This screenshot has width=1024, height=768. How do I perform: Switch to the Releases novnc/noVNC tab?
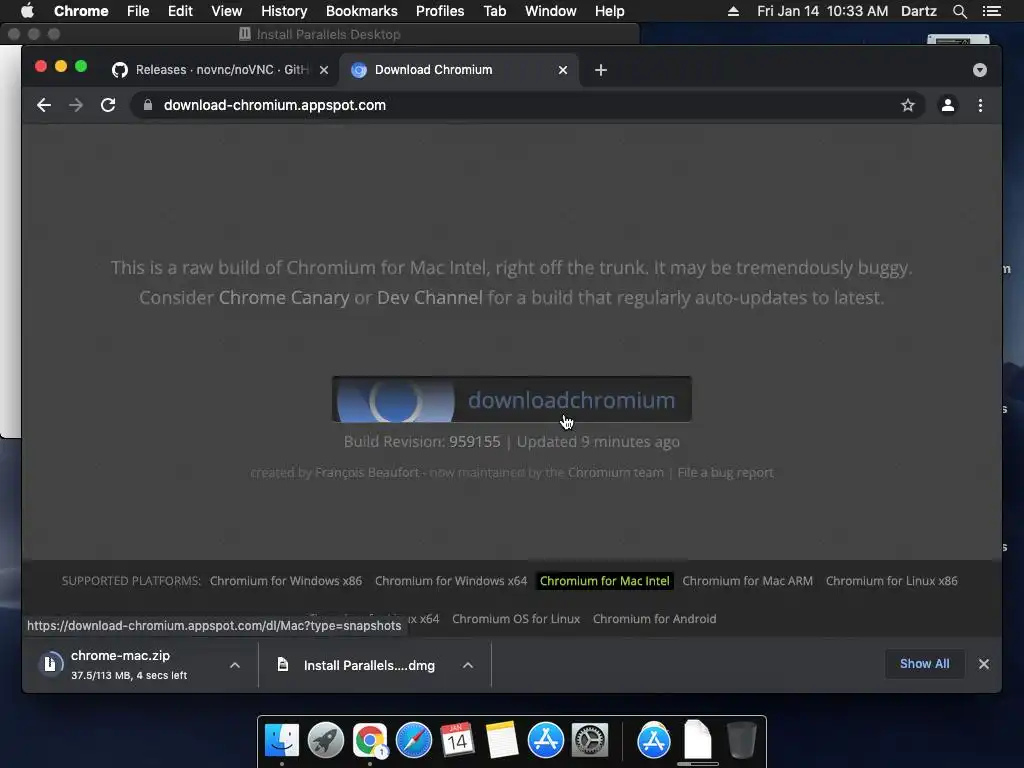221,70
